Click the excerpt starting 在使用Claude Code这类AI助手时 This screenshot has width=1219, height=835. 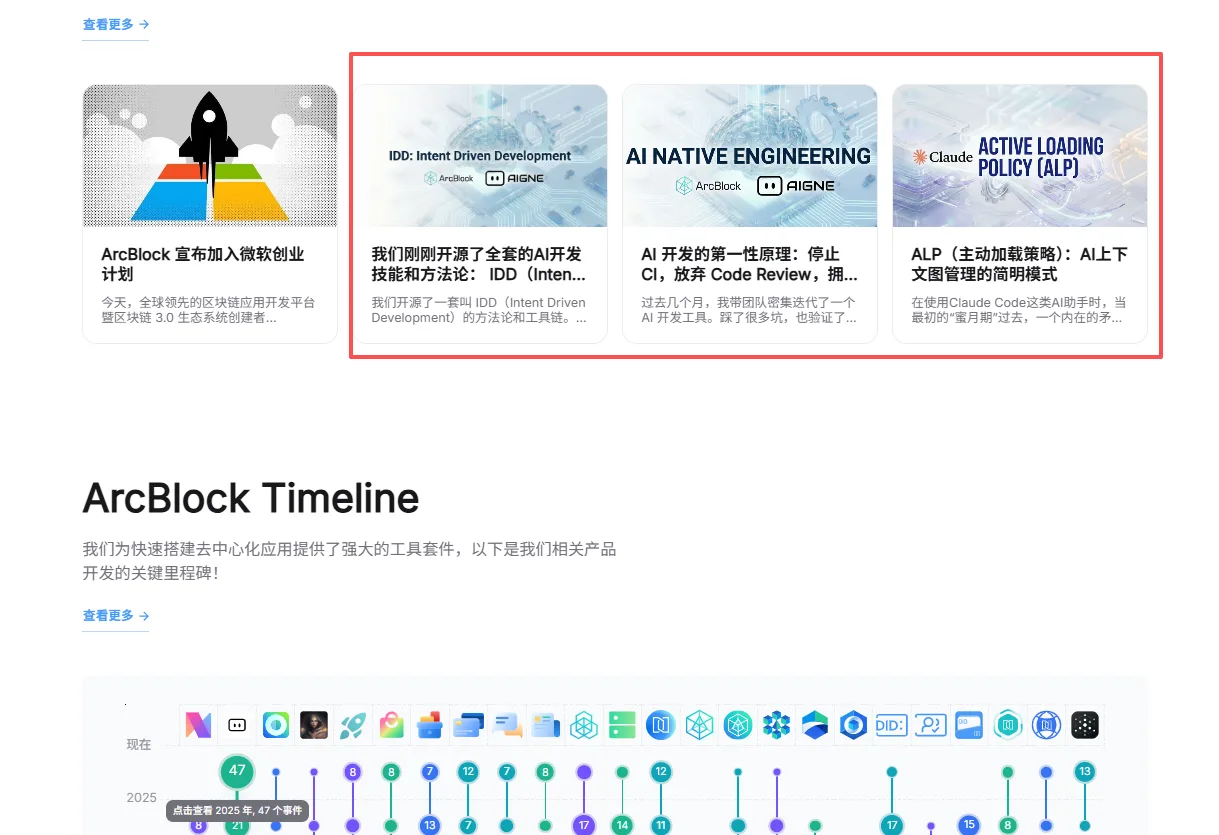1019,310
